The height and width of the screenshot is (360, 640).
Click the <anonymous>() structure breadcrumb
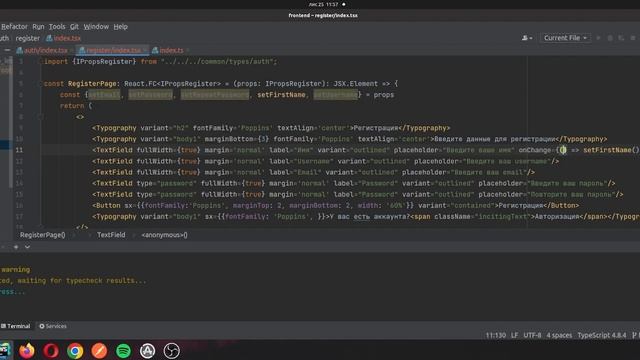point(164,235)
